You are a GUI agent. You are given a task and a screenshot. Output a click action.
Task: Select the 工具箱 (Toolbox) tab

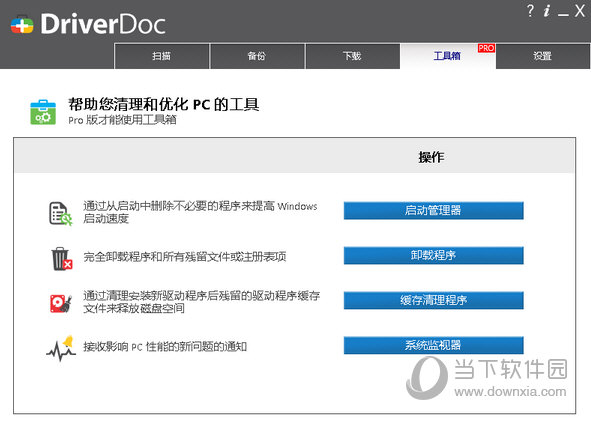pos(447,56)
